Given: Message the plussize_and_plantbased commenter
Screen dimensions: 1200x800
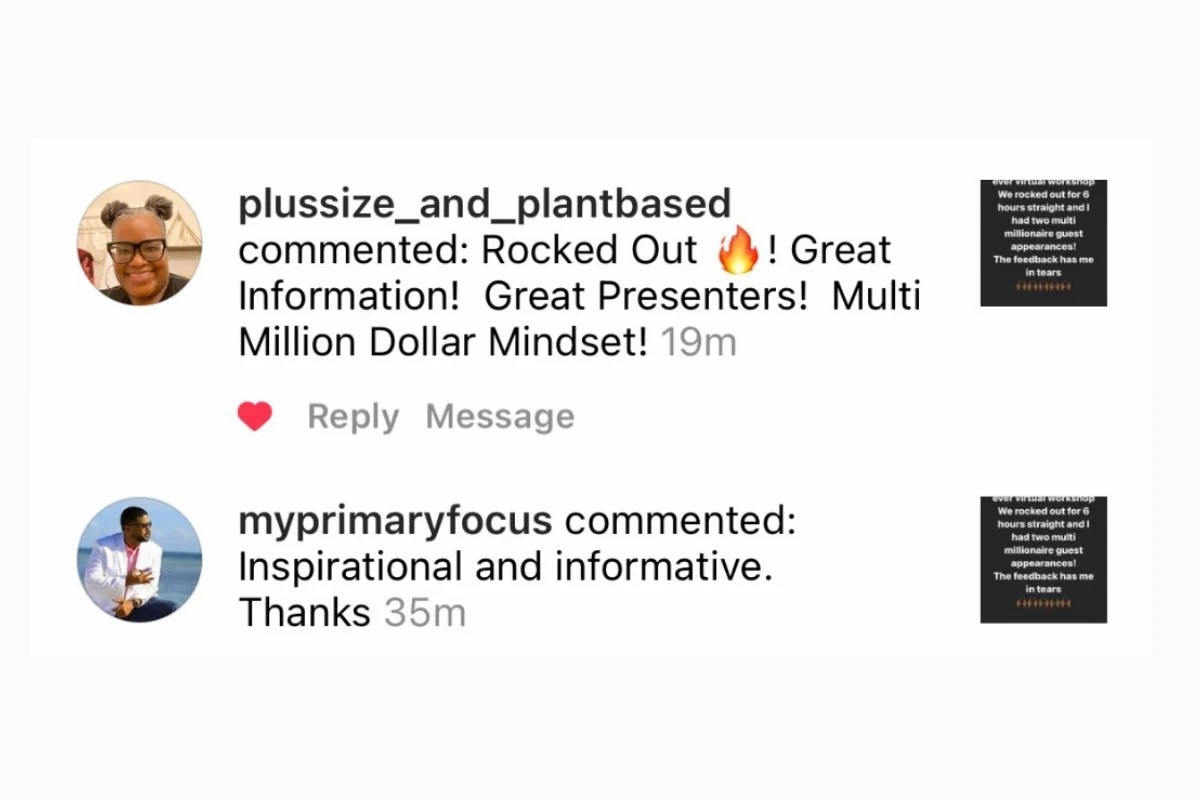Looking at the screenshot, I should coord(500,417).
